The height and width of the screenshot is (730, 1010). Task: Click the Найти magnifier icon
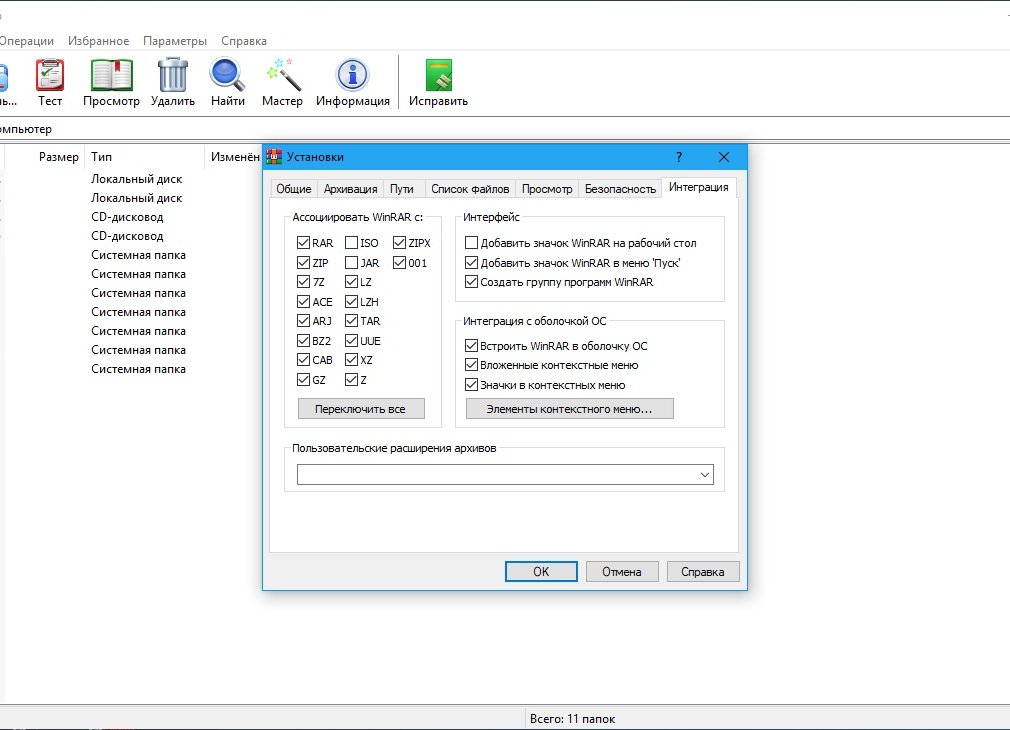227,75
